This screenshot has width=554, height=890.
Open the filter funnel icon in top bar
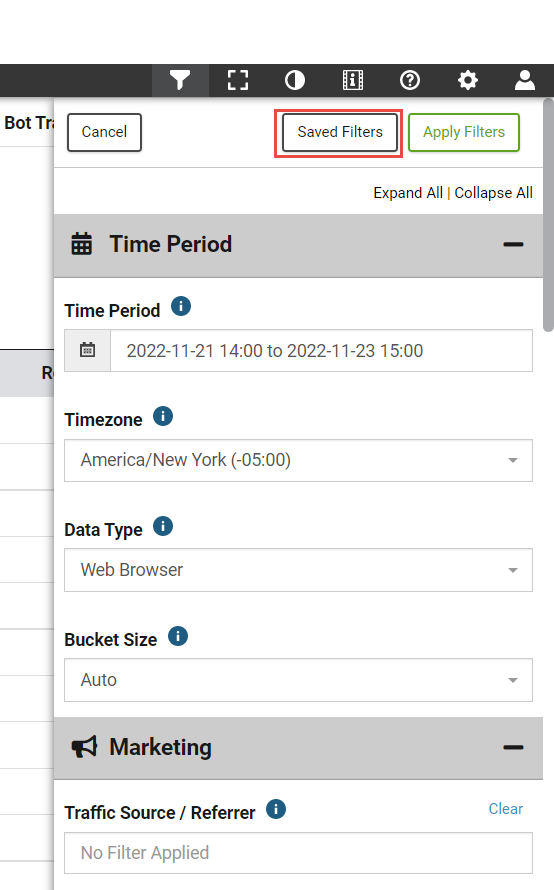[180, 80]
